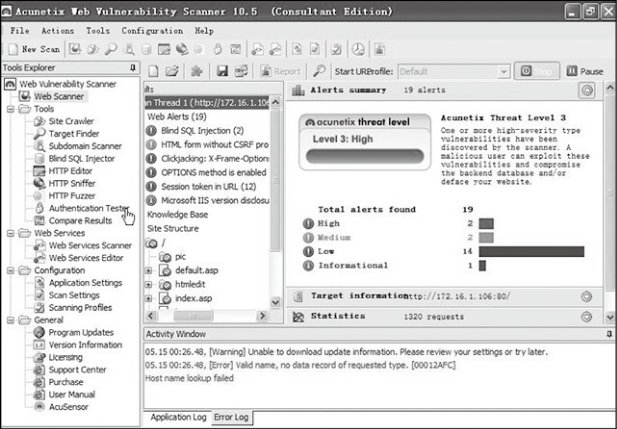Open the Help menu
The height and width of the screenshot is (429, 617).
pos(204,31)
